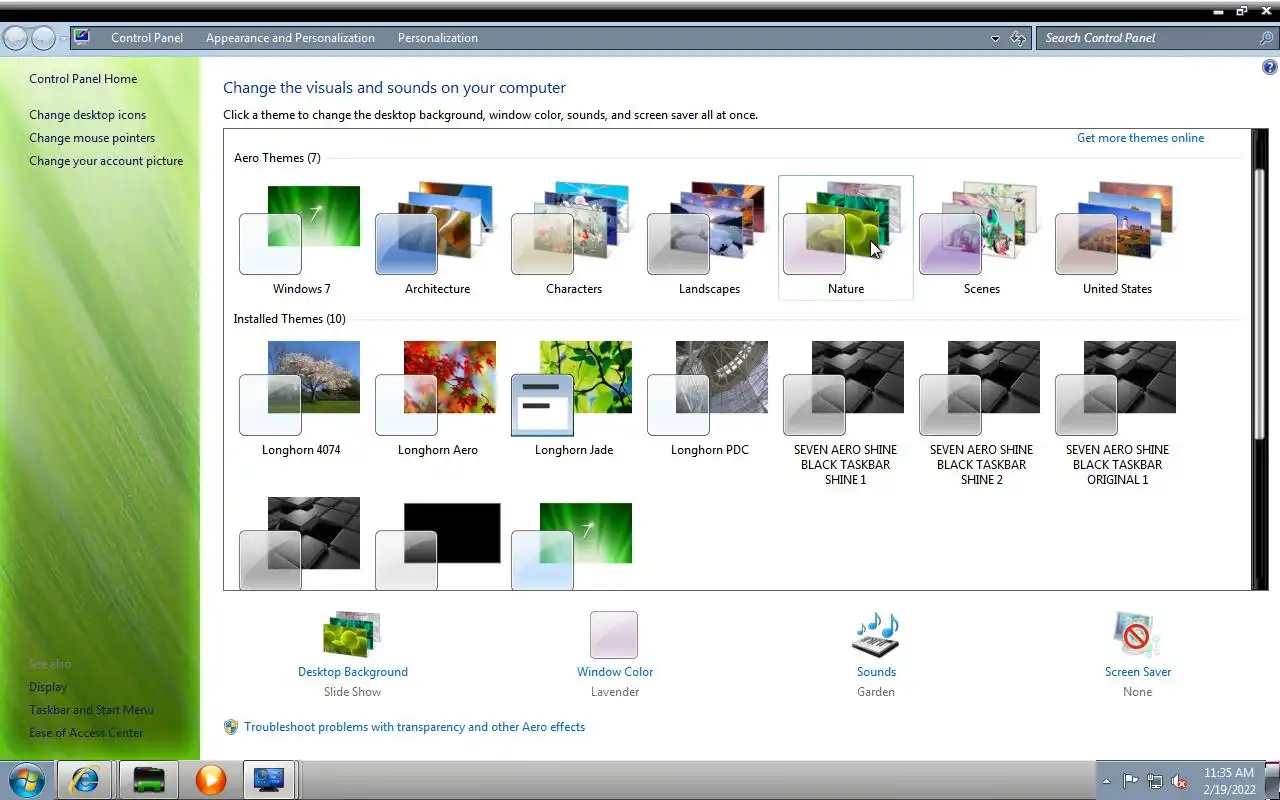Open the clock showing 11:35 AM
Screen dimensions: 1280x800
tap(1229, 781)
